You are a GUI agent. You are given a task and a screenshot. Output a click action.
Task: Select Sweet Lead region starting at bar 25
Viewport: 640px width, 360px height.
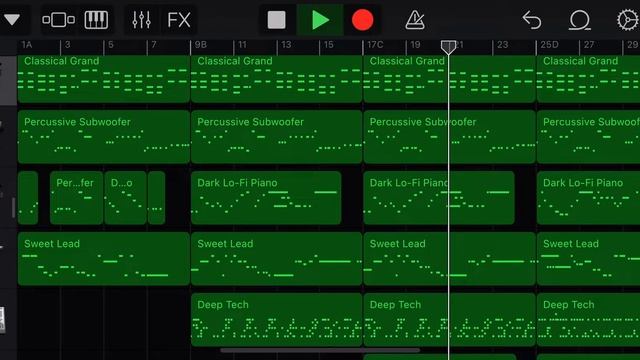588,259
